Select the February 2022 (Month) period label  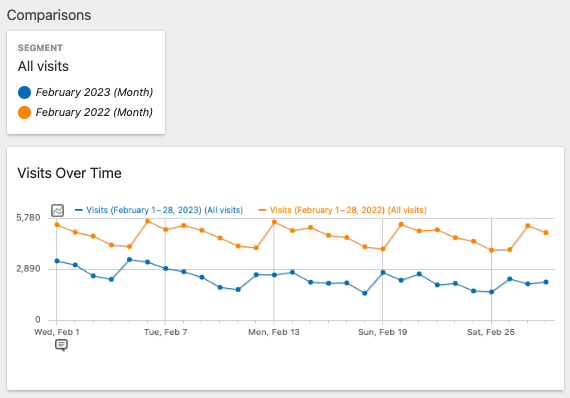pos(94,112)
